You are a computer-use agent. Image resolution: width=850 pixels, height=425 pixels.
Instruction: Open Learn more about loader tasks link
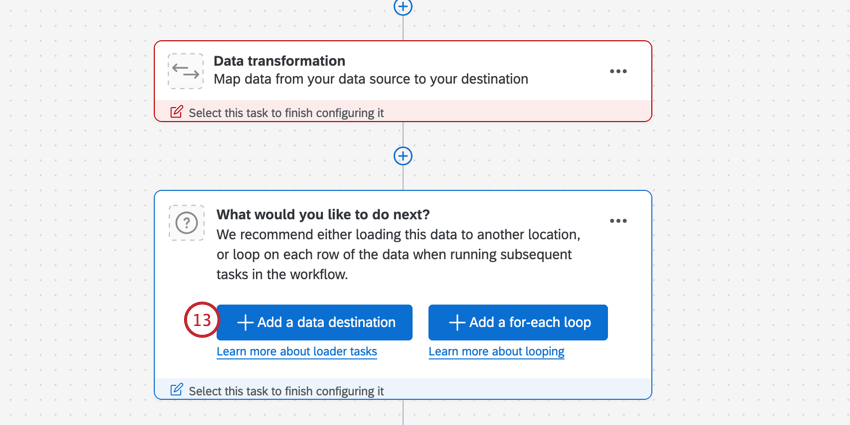297,352
